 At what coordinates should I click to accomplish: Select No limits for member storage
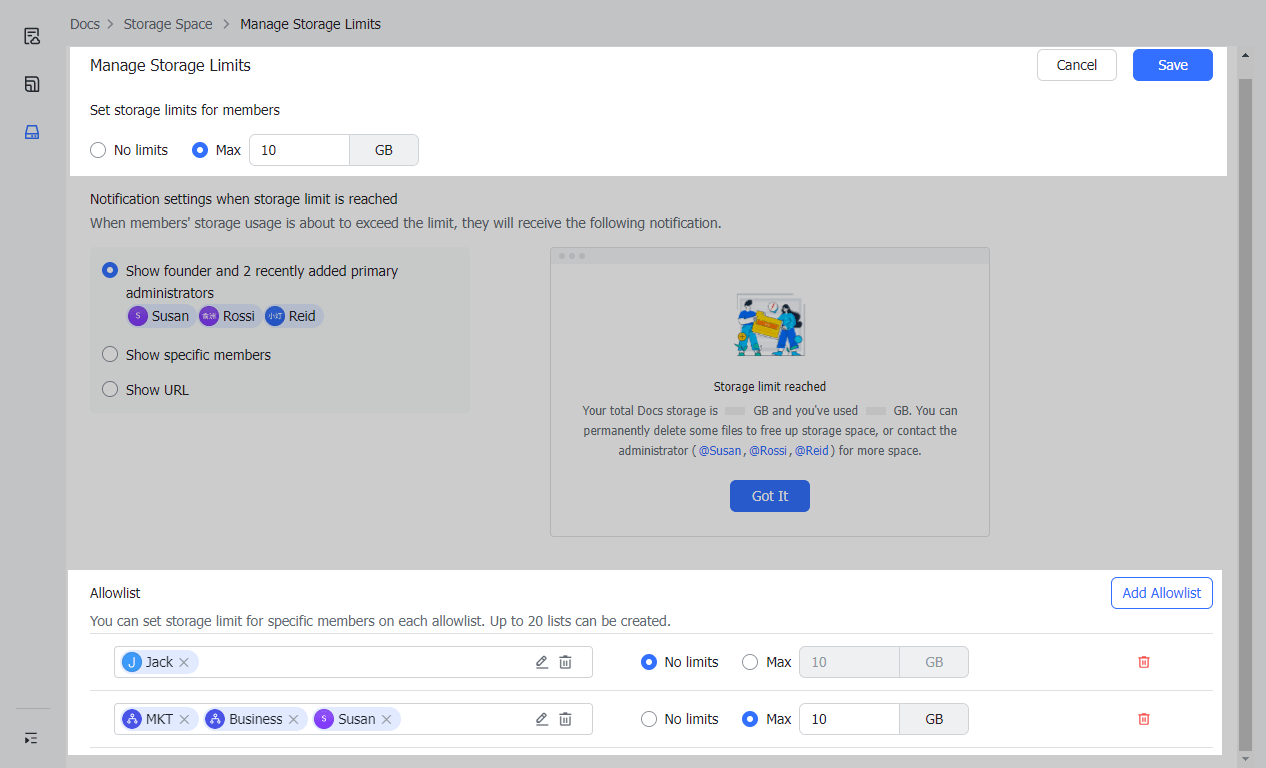tap(98, 150)
